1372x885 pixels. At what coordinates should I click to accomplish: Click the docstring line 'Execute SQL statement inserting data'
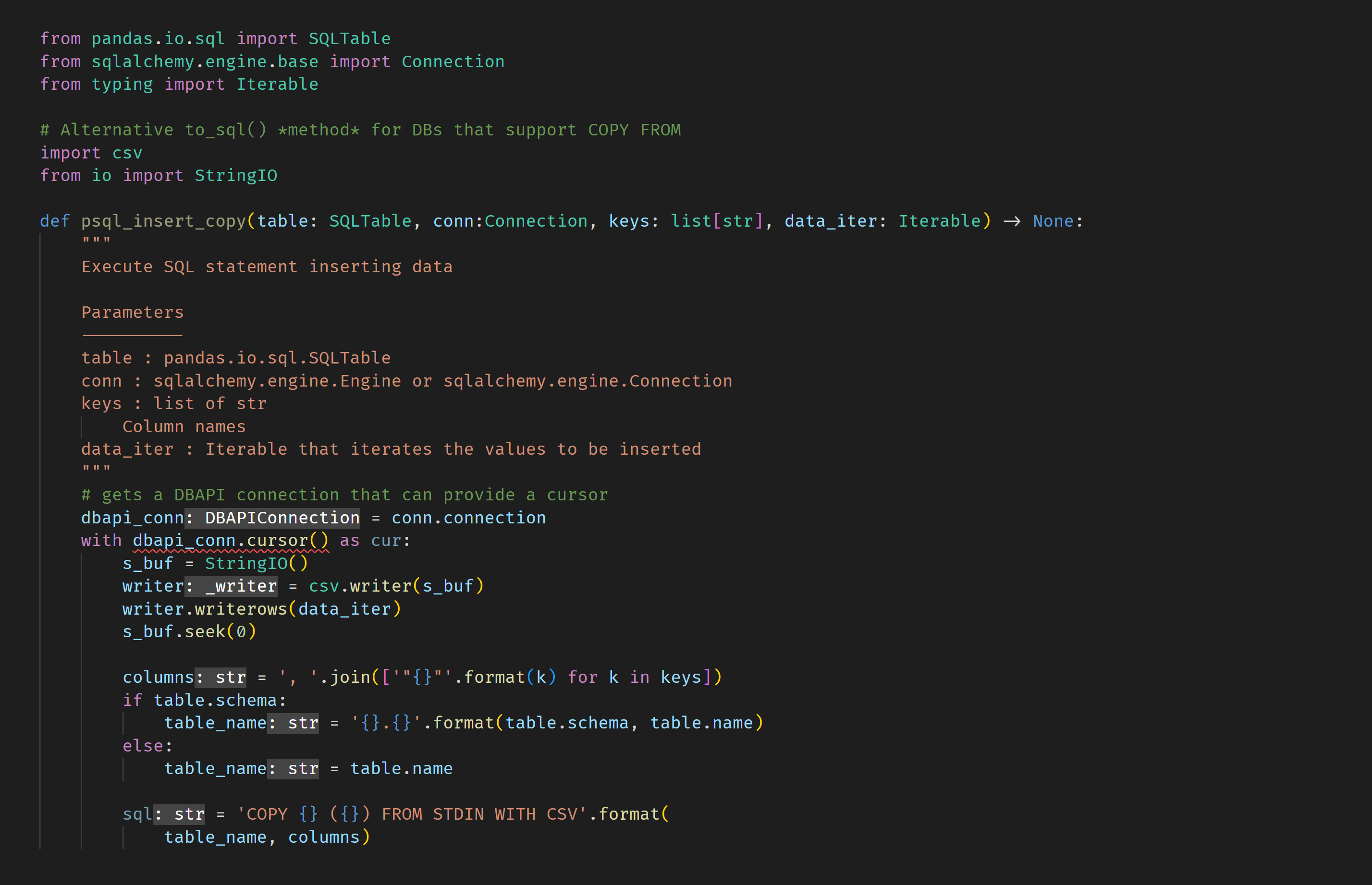tap(267, 267)
